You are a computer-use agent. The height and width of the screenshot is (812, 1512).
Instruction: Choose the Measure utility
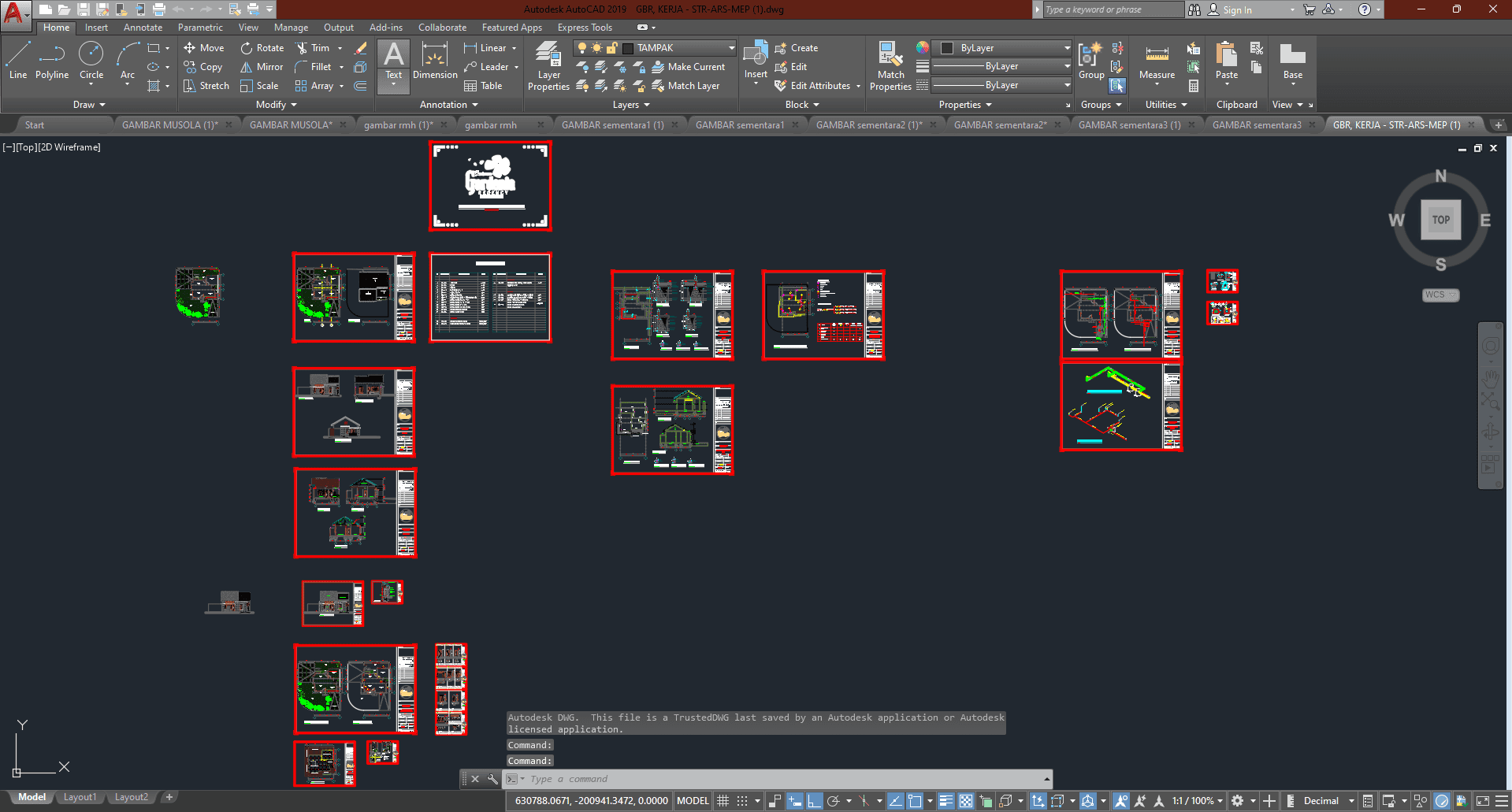[1157, 61]
